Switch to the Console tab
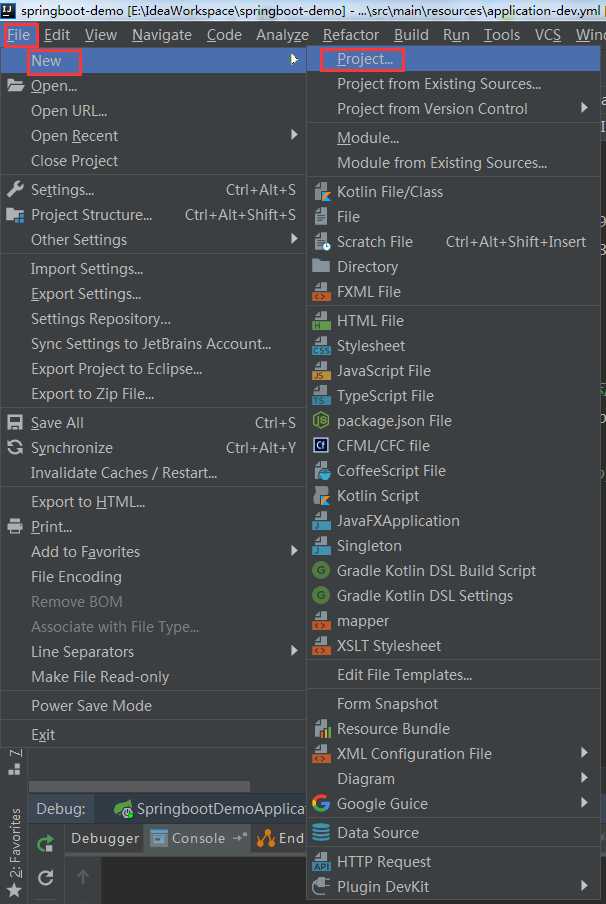Image resolution: width=606 pixels, height=904 pixels. 198,838
